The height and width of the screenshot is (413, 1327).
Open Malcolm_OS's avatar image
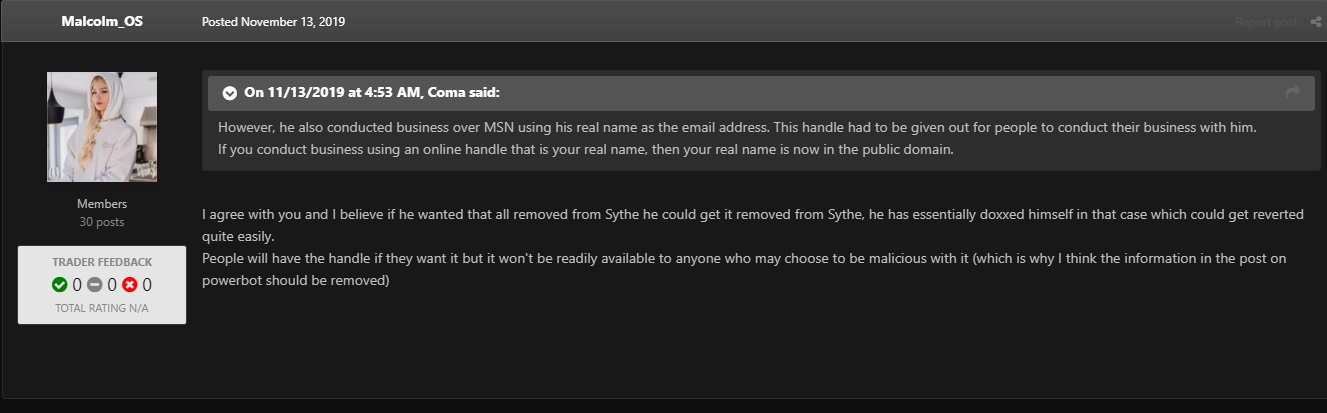[102, 126]
